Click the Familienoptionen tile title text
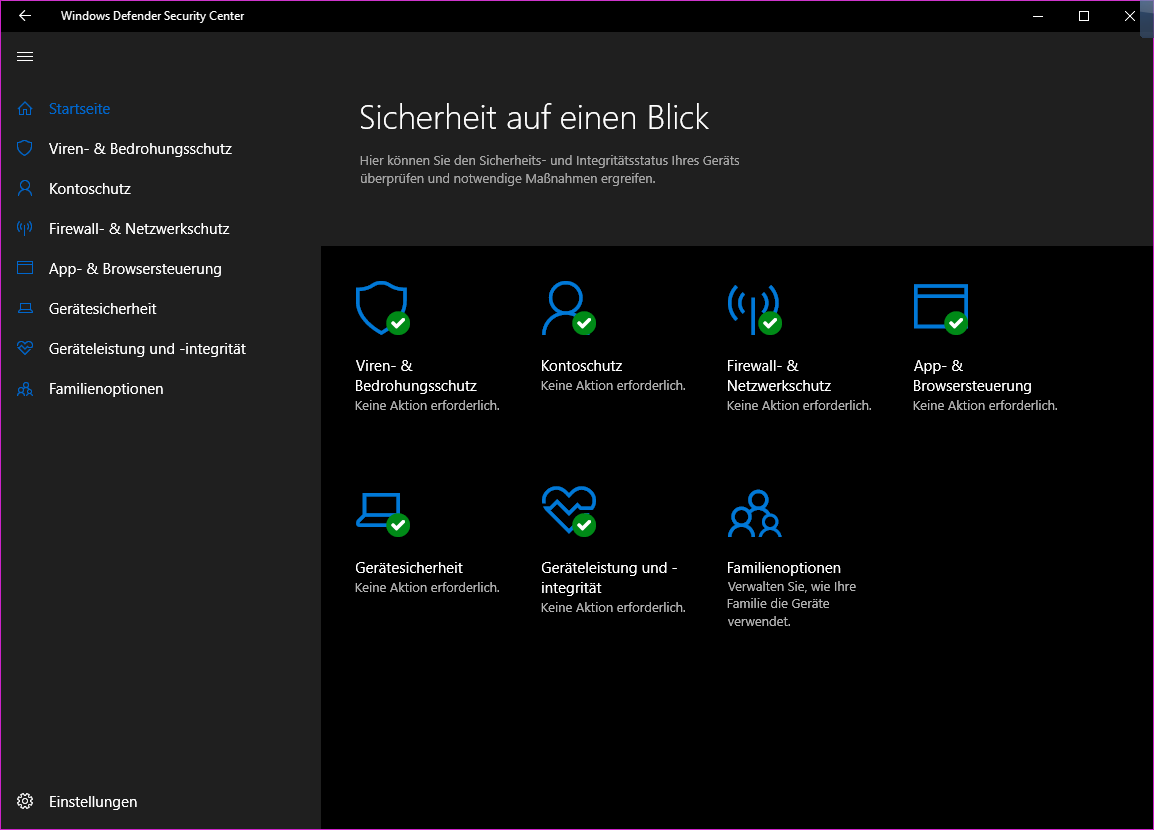The image size is (1154, 830). (x=784, y=568)
